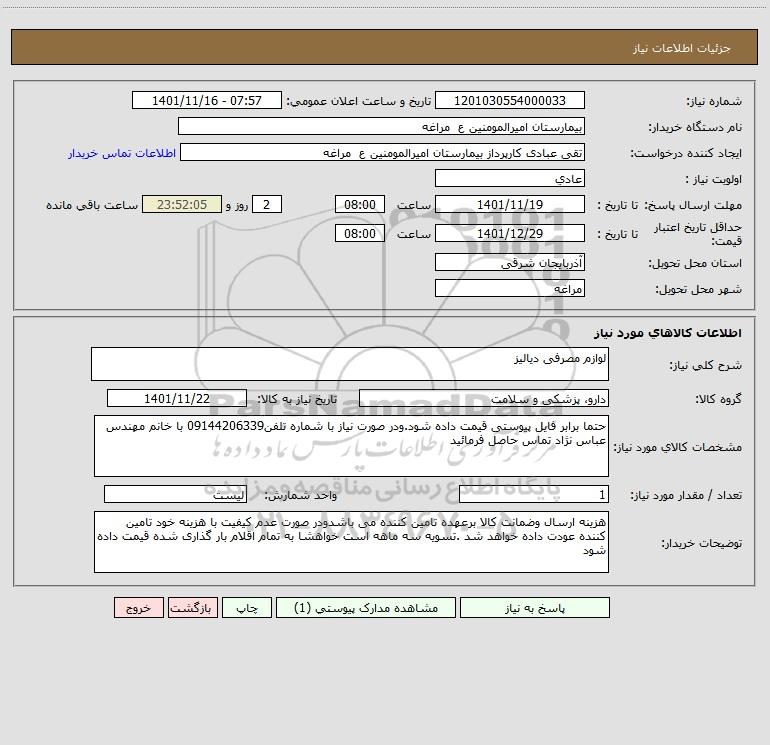770x745 pixels.
Task: Click the حداقل تاریخ اعتبار قیمت label
Action: (697, 234)
